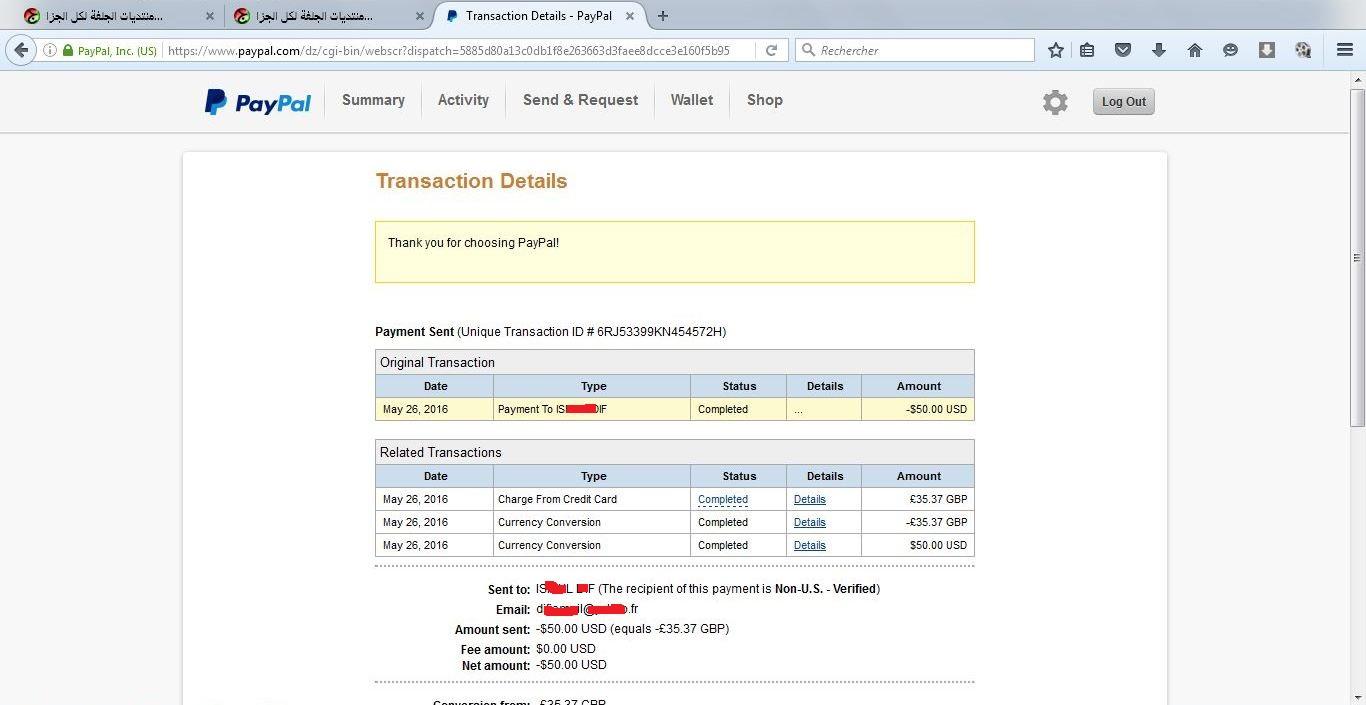Open a new tab with plus button
The image size is (1366, 705).
click(x=663, y=16)
